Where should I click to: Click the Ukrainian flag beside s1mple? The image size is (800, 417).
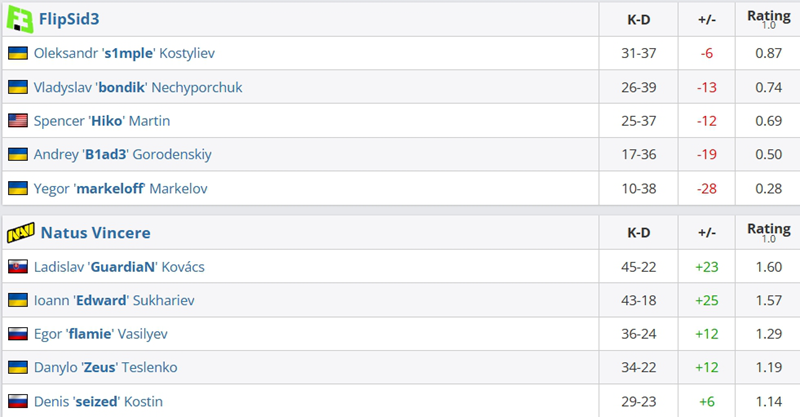(x=17, y=53)
